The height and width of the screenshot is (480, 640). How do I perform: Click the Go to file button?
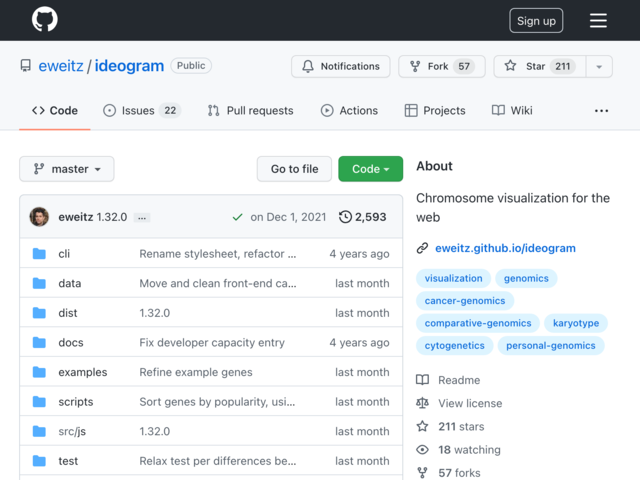(x=294, y=169)
